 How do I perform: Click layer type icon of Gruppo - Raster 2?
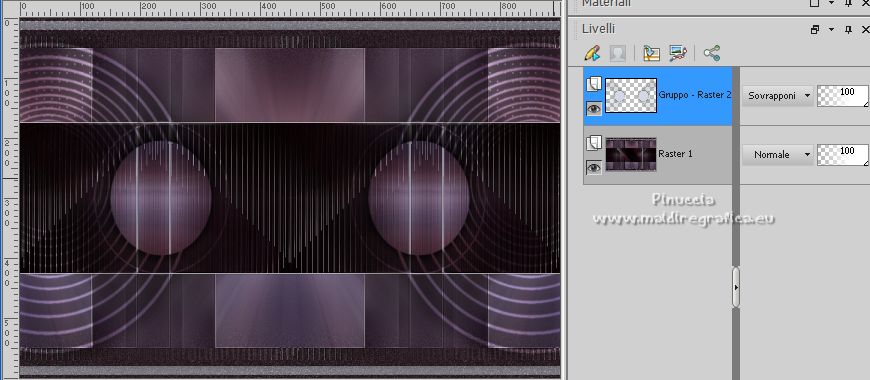[594, 84]
